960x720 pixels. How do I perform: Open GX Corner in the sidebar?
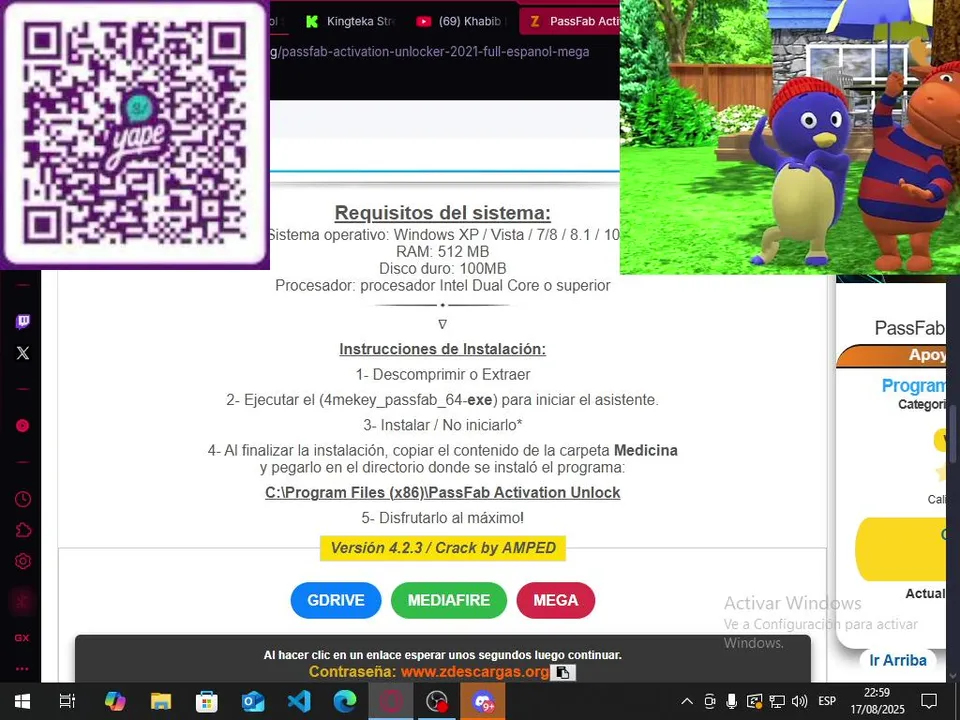(22, 637)
